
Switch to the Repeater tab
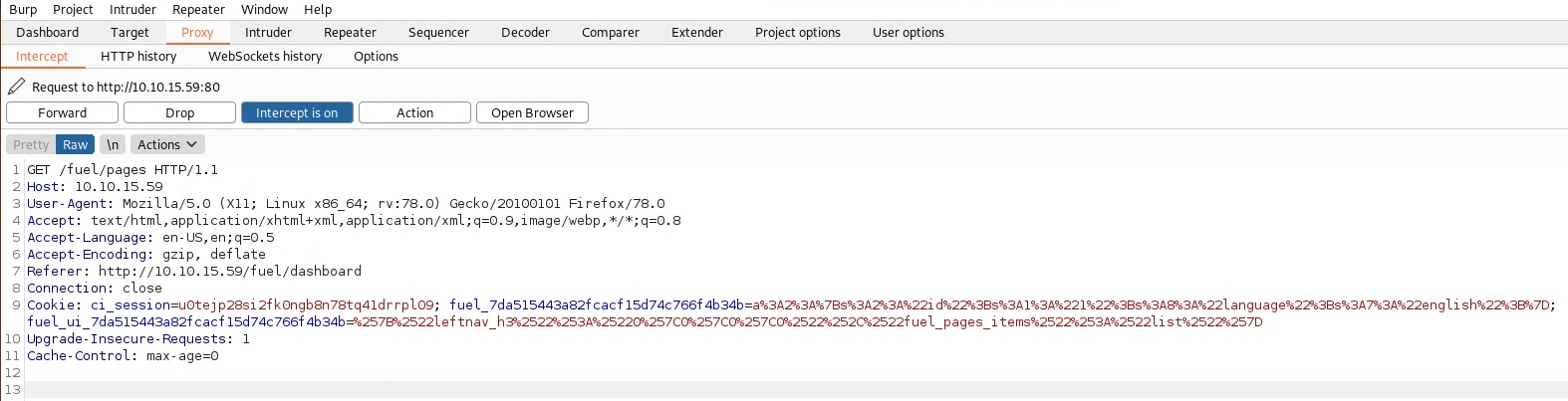(x=350, y=33)
